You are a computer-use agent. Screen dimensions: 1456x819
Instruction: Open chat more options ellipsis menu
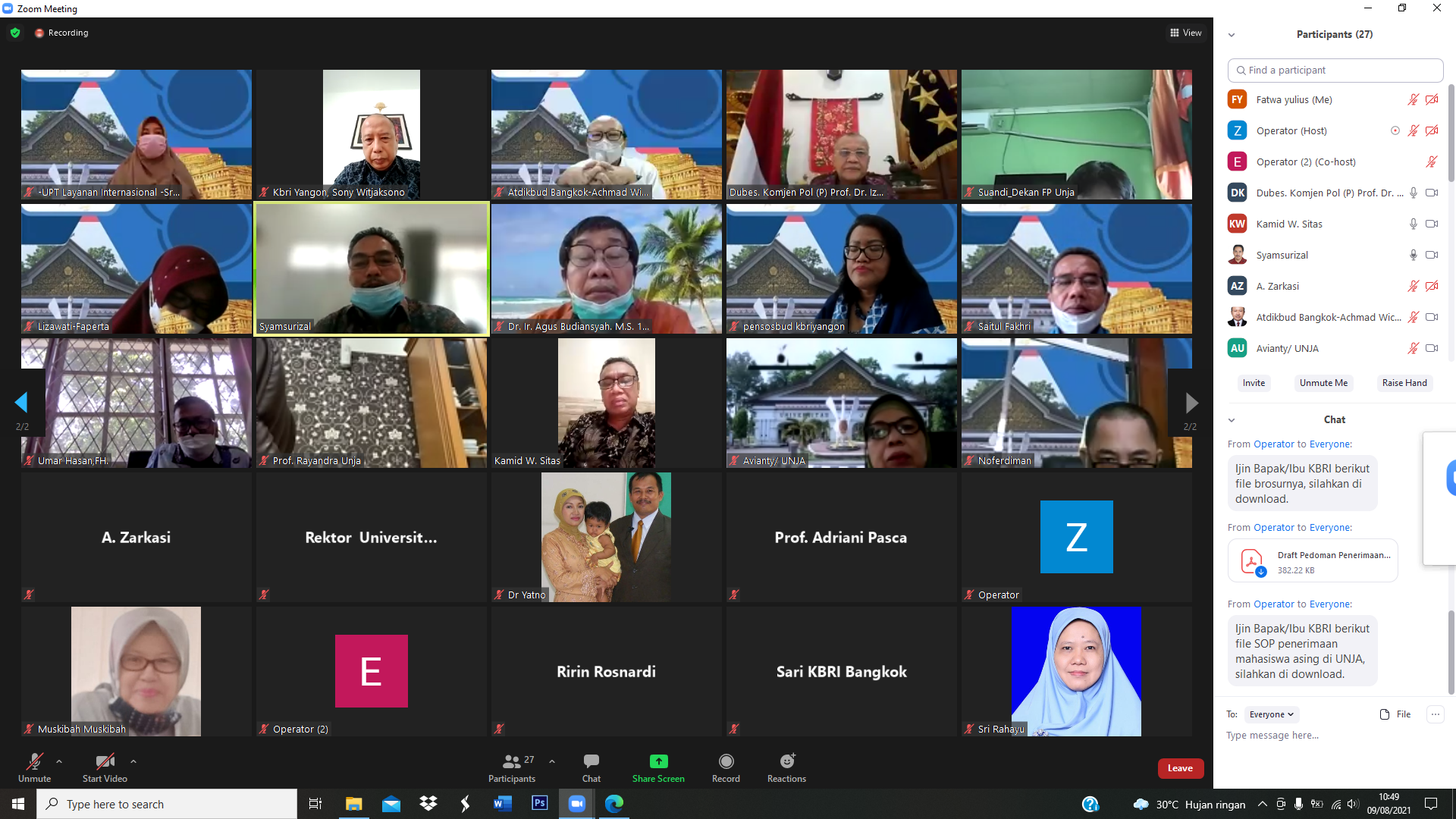(1435, 714)
